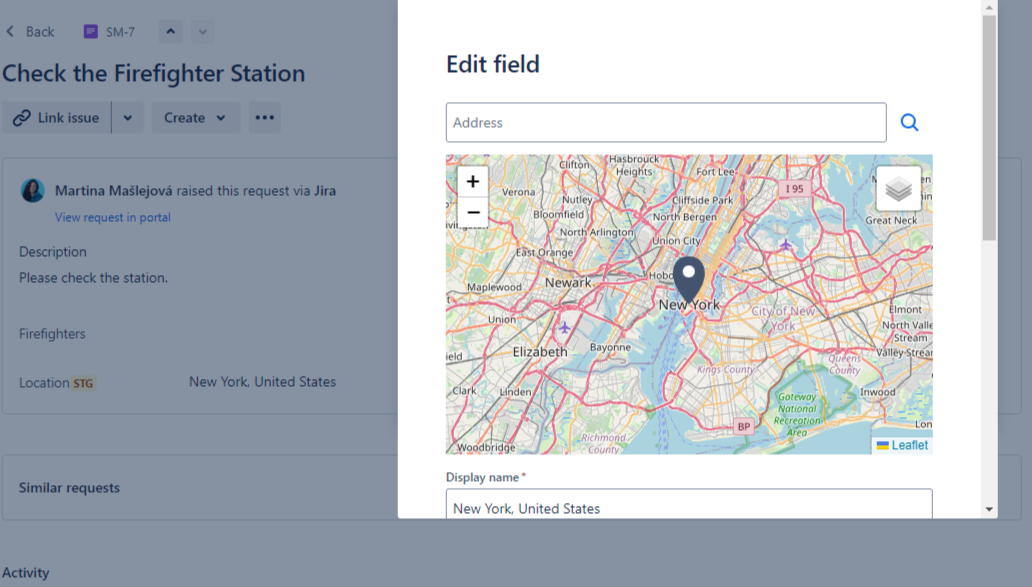The height and width of the screenshot is (587, 1032).
Task: Go to previous issue with up arrow
Action: tap(170, 32)
